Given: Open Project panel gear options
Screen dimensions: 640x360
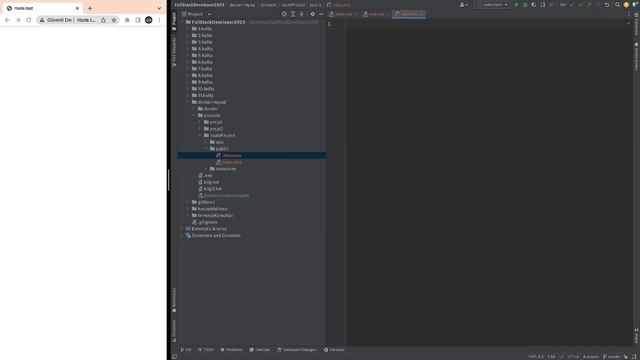Looking at the screenshot, I should 312,14.
